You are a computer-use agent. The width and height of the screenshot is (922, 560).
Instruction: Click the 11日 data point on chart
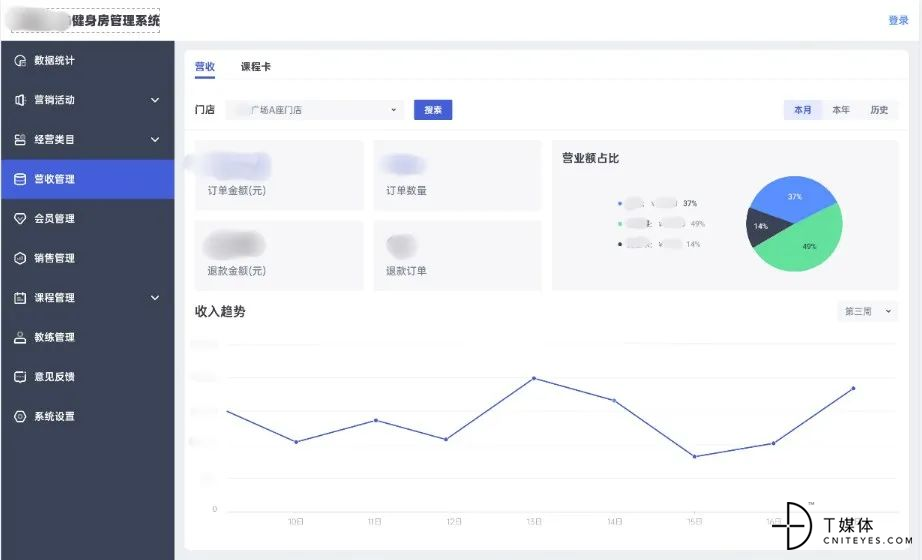(376, 421)
